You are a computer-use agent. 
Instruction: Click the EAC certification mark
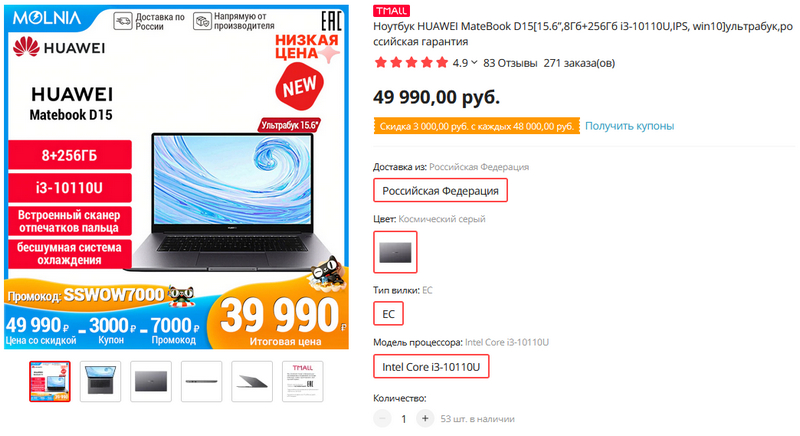click(331, 21)
